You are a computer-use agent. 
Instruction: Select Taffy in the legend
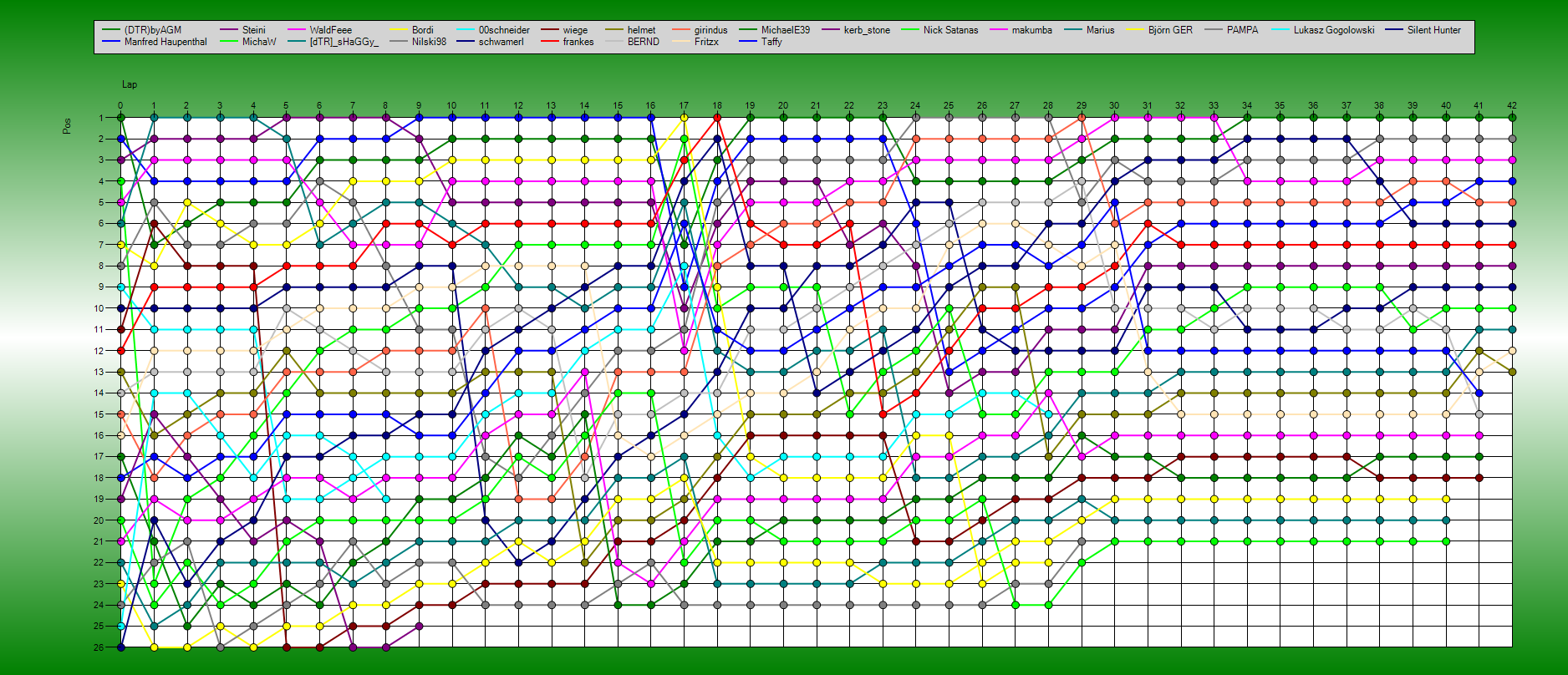point(771,42)
